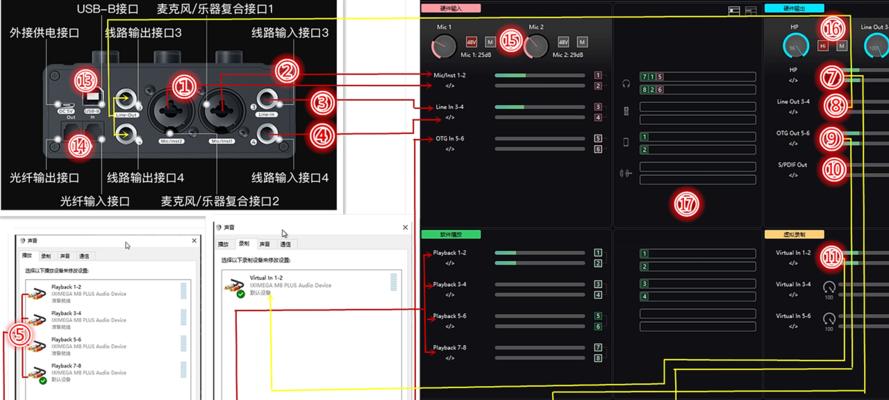This screenshot has height=400, width=889.
Task: Select Virtual In 1-2 entry in recording dialog
Action: pyautogui.click(x=311, y=286)
